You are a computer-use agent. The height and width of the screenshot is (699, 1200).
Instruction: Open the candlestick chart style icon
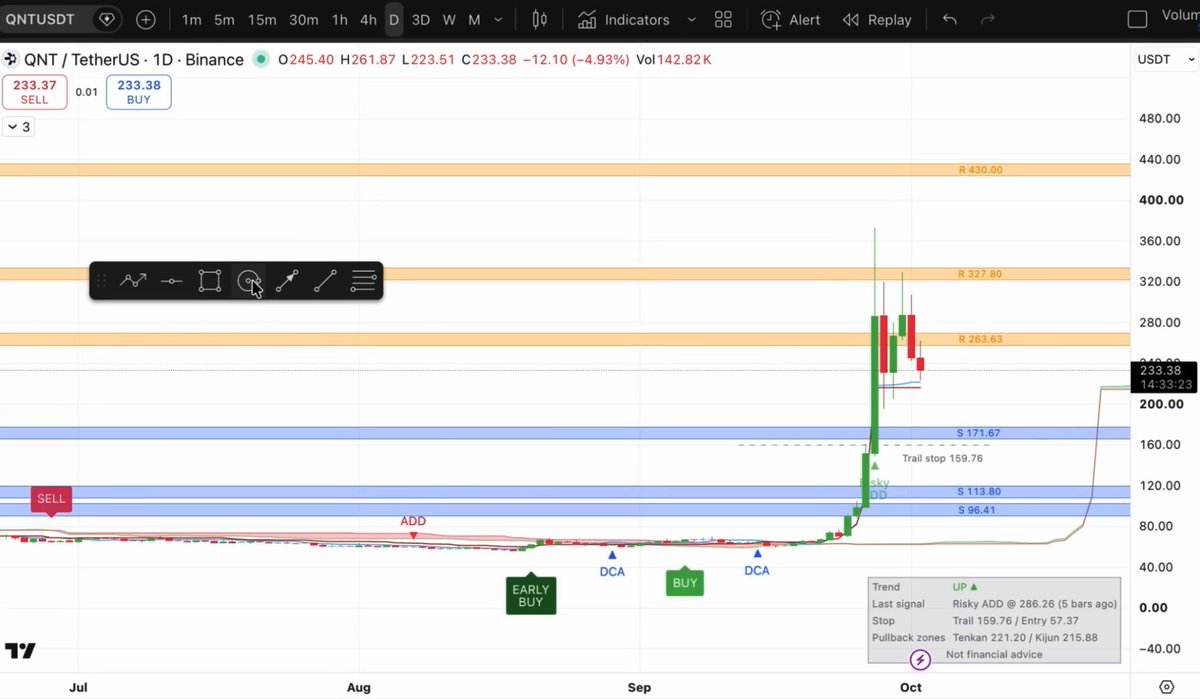click(x=540, y=19)
